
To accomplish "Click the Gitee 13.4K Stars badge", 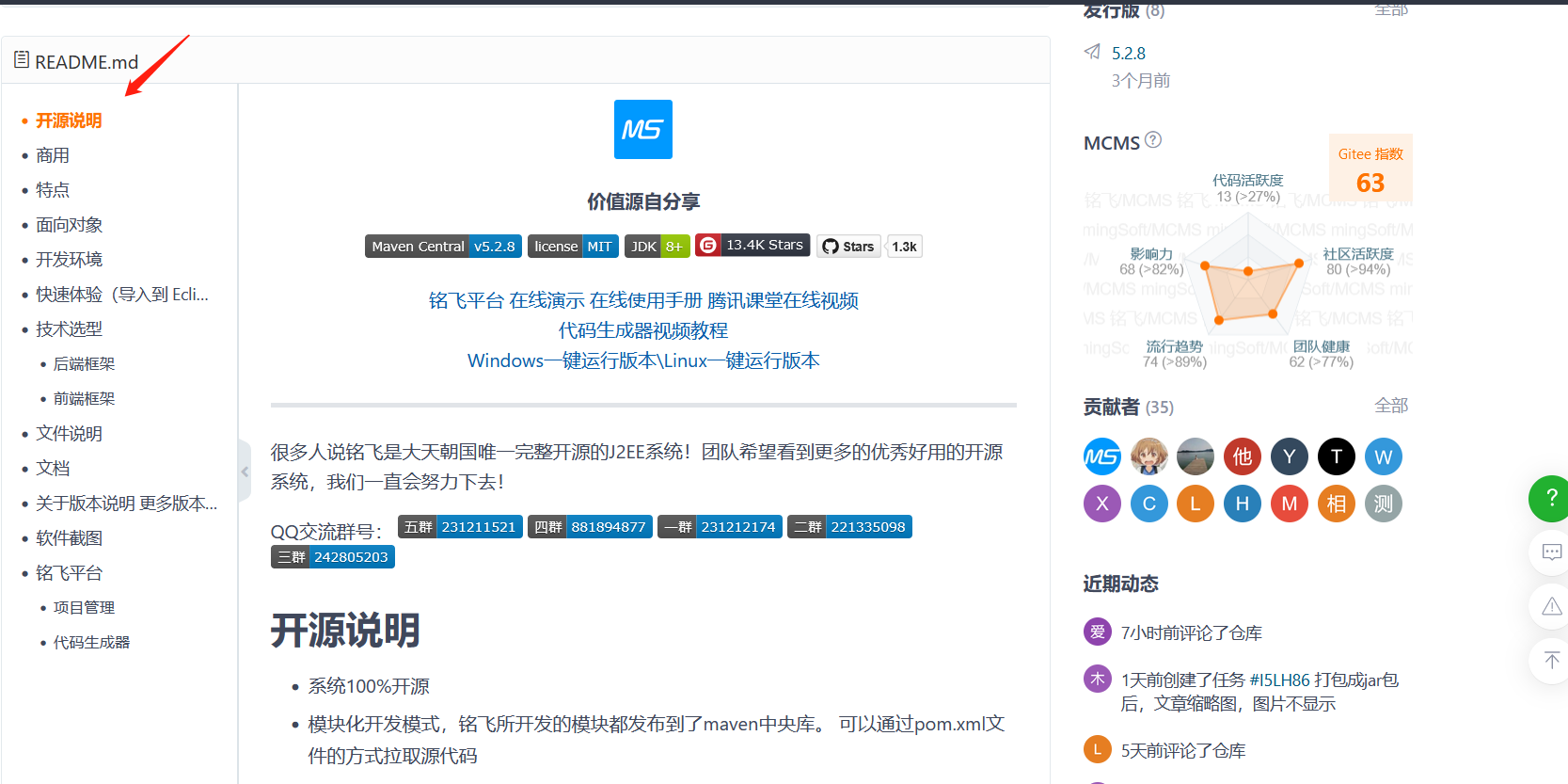I will tap(752, 245).
